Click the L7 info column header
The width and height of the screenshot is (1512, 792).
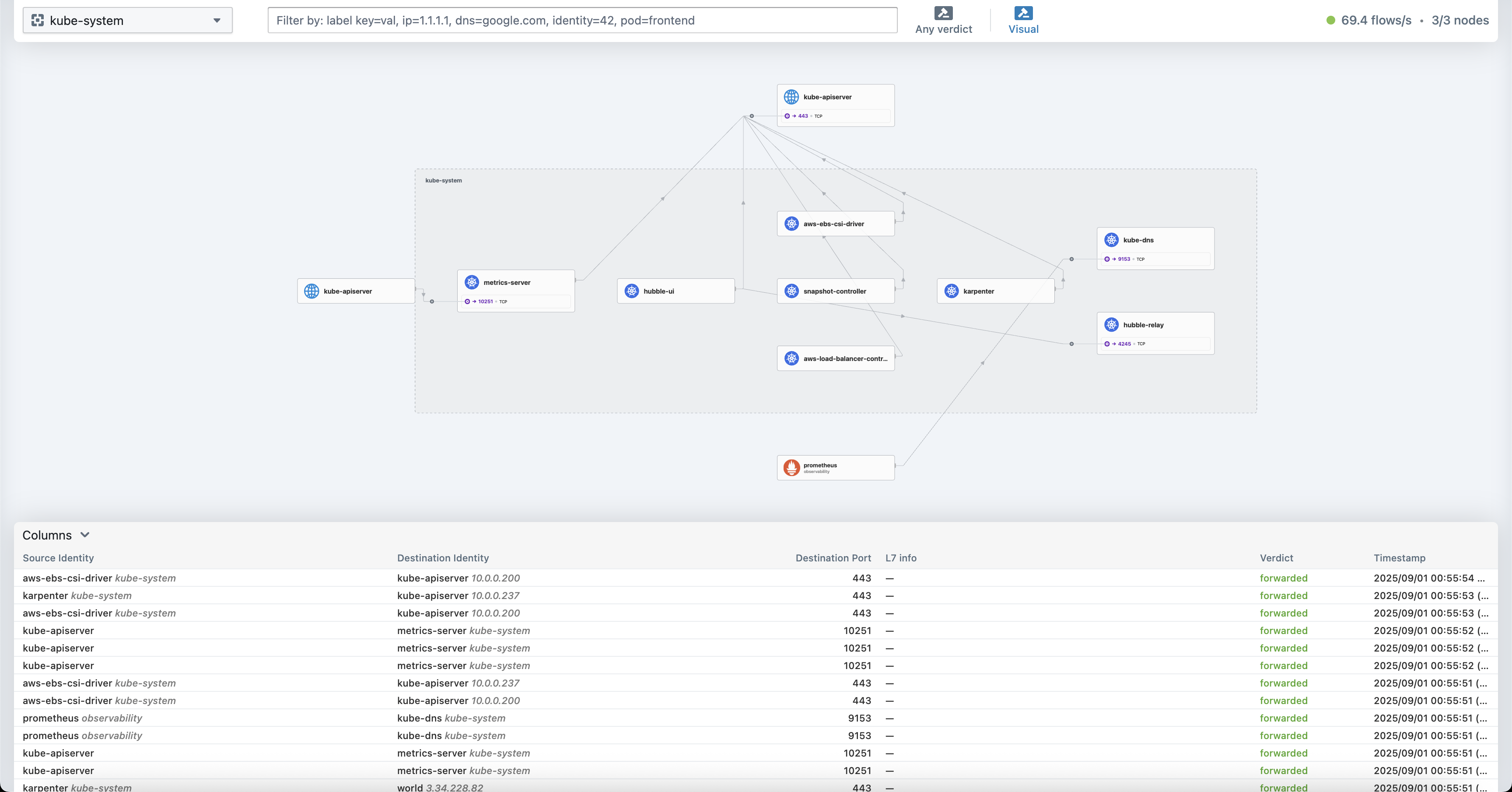(x=900, y=558)
